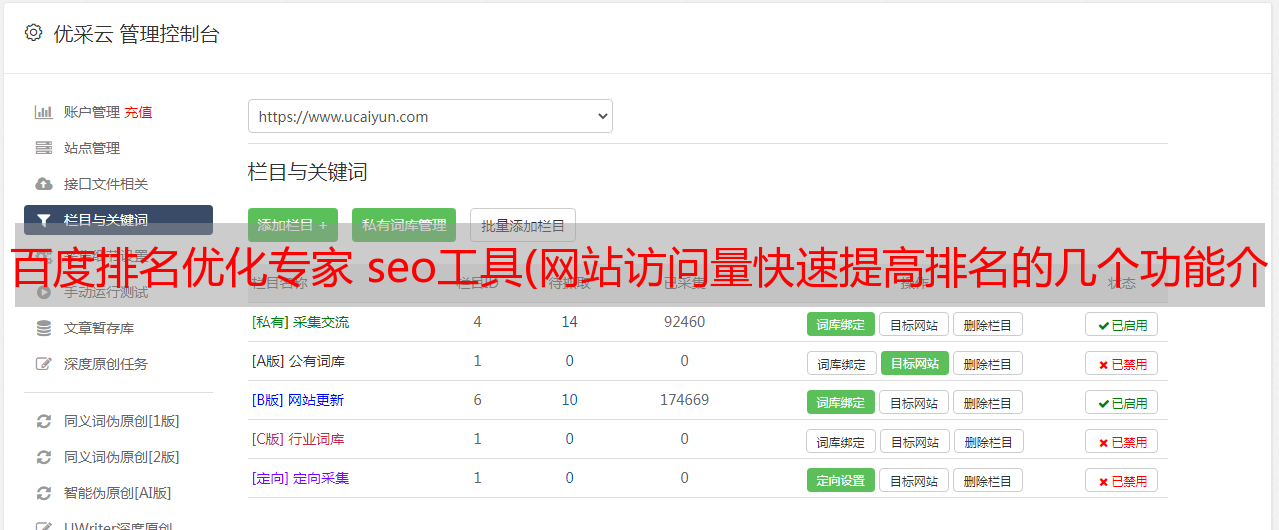
Task: Click the [C版] 行业词库 column name
Action: [298, 439]
